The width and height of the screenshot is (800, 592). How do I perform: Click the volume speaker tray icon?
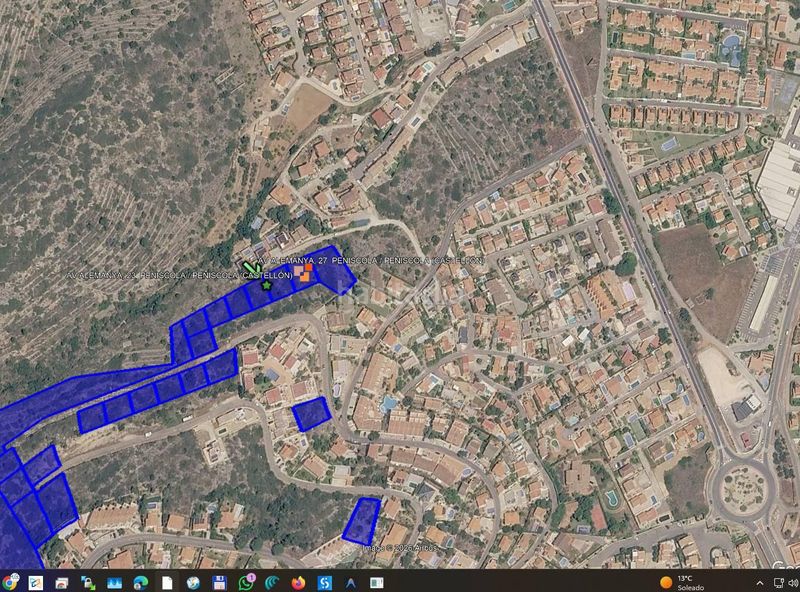point(793,583)
